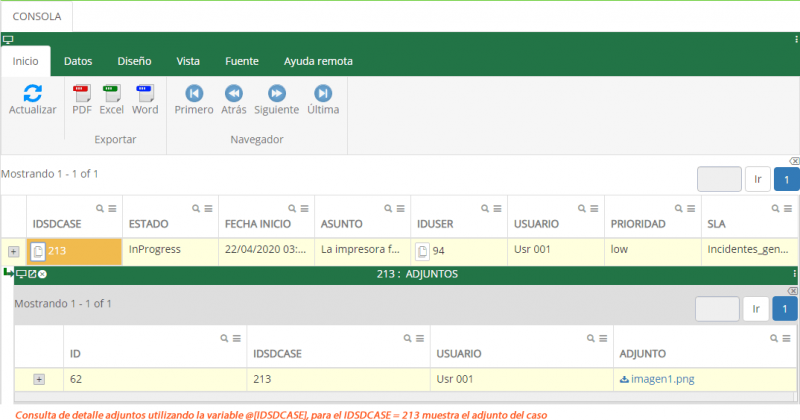The width and height of the screenshot is (800, 420).
Task: Click main grid page number input
Action: (719, 179)
